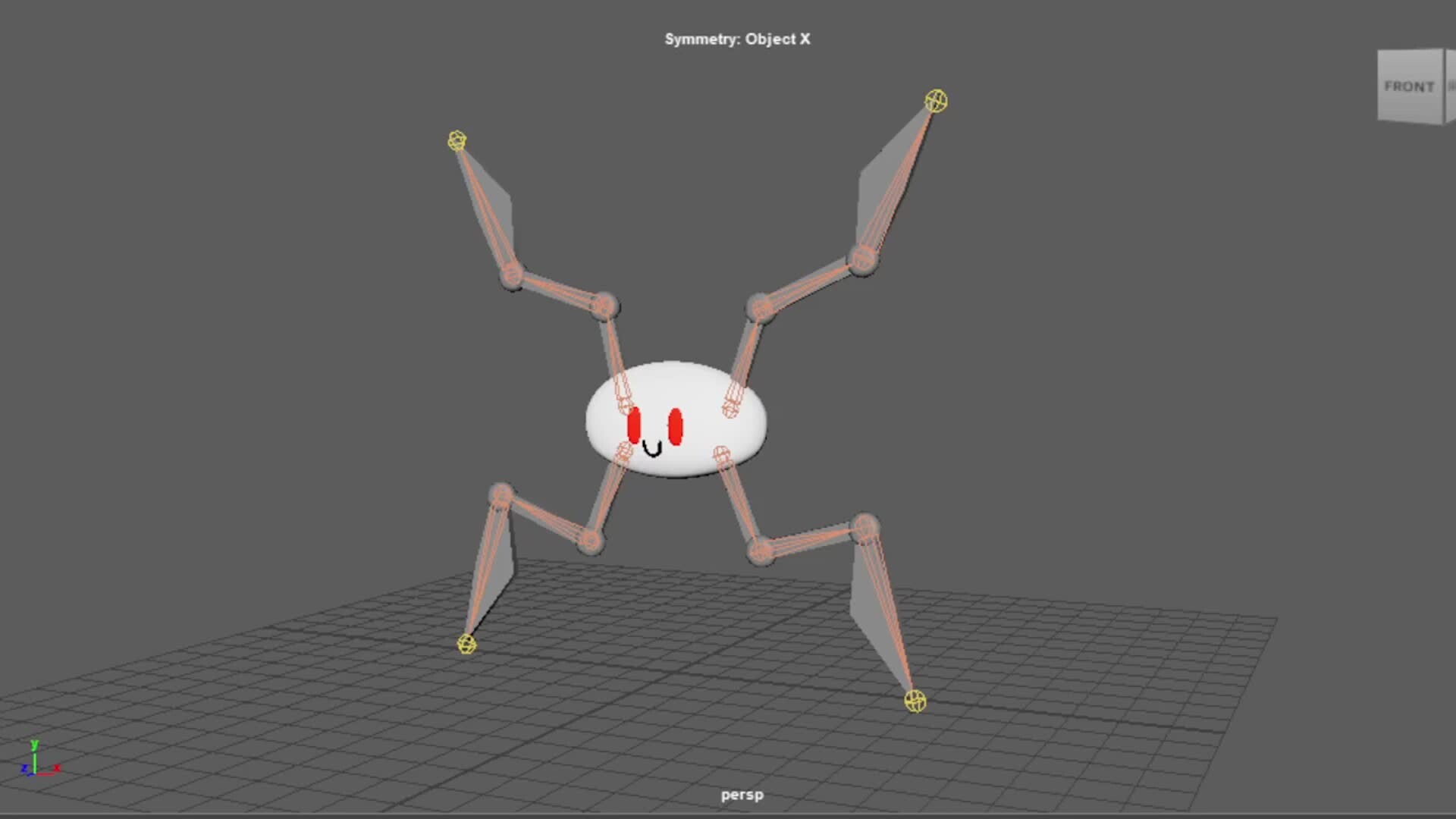The width and height of the screenshot is (1456, 819).
Task: Click the ViewCube to reorient the camera
Action: point(1410,83)
